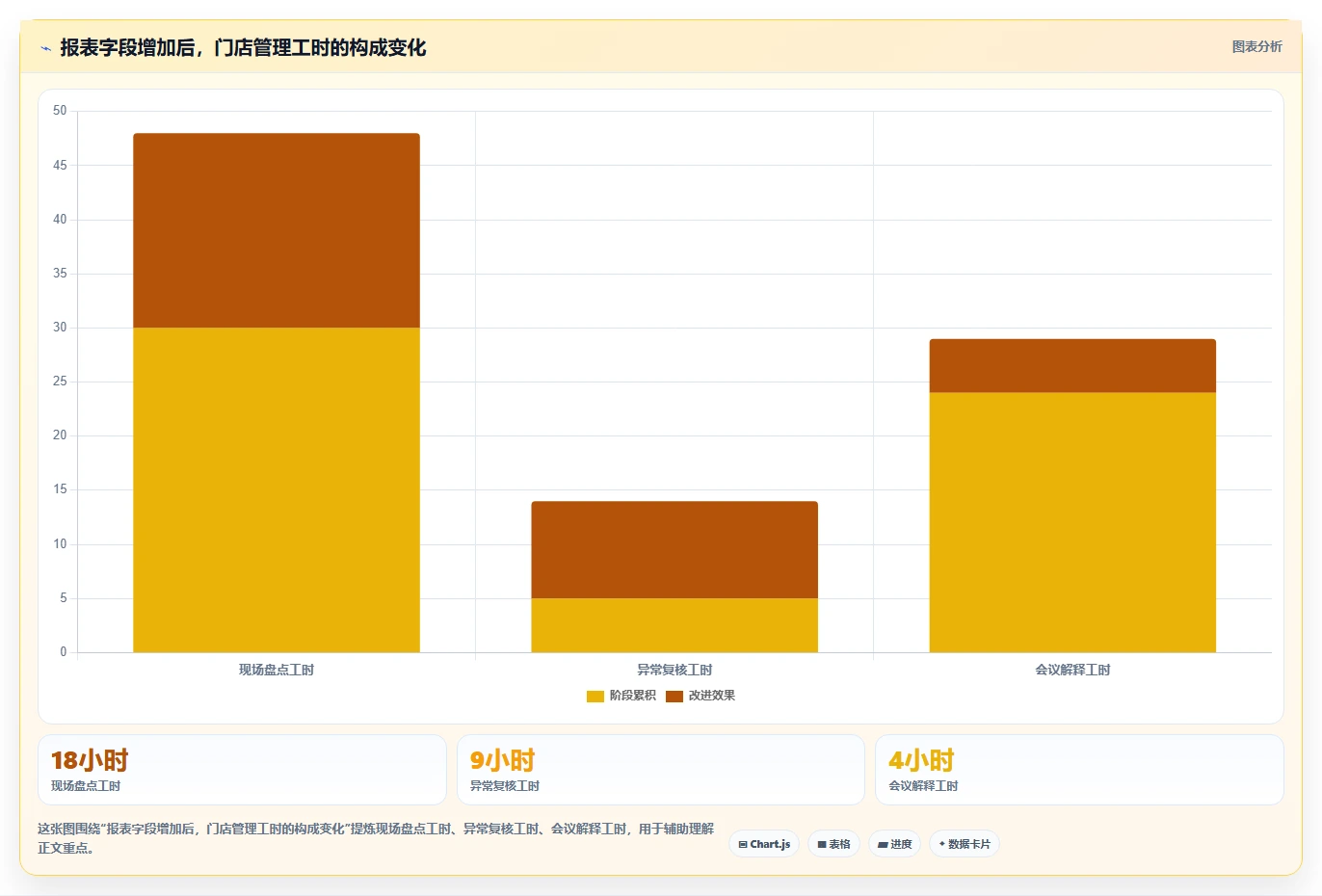
Task: Select the 进度 tag
Action: click(895, 844)
